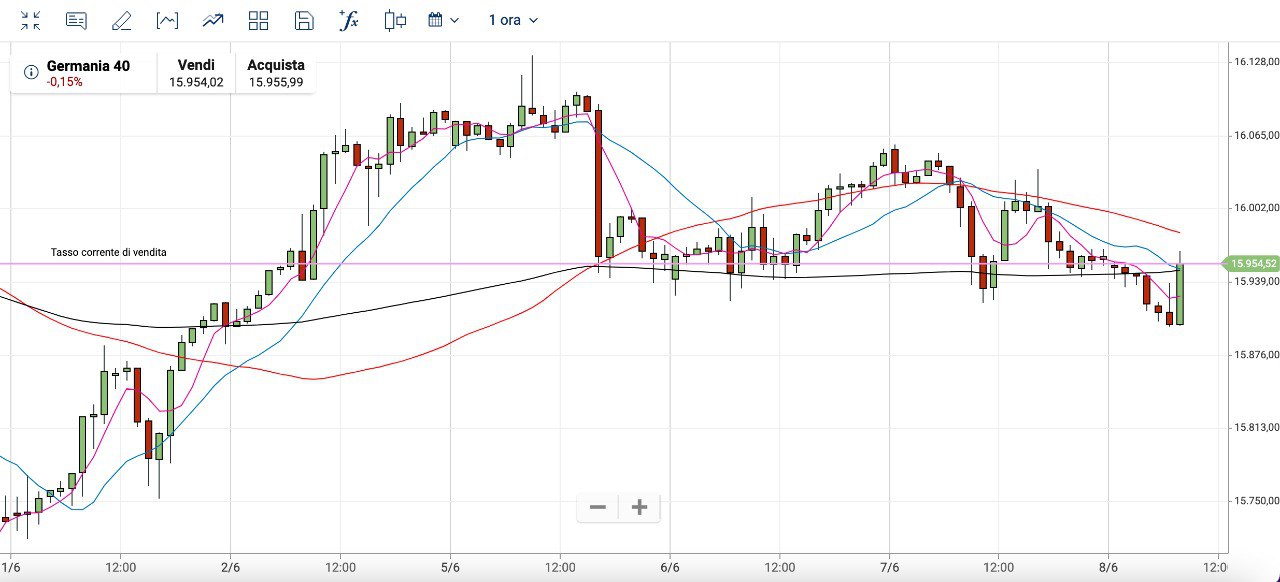Viewport: 1280px width, 582px height.
Task: Open the four-square chart layout grid
Action: click(x=258, y=20)
